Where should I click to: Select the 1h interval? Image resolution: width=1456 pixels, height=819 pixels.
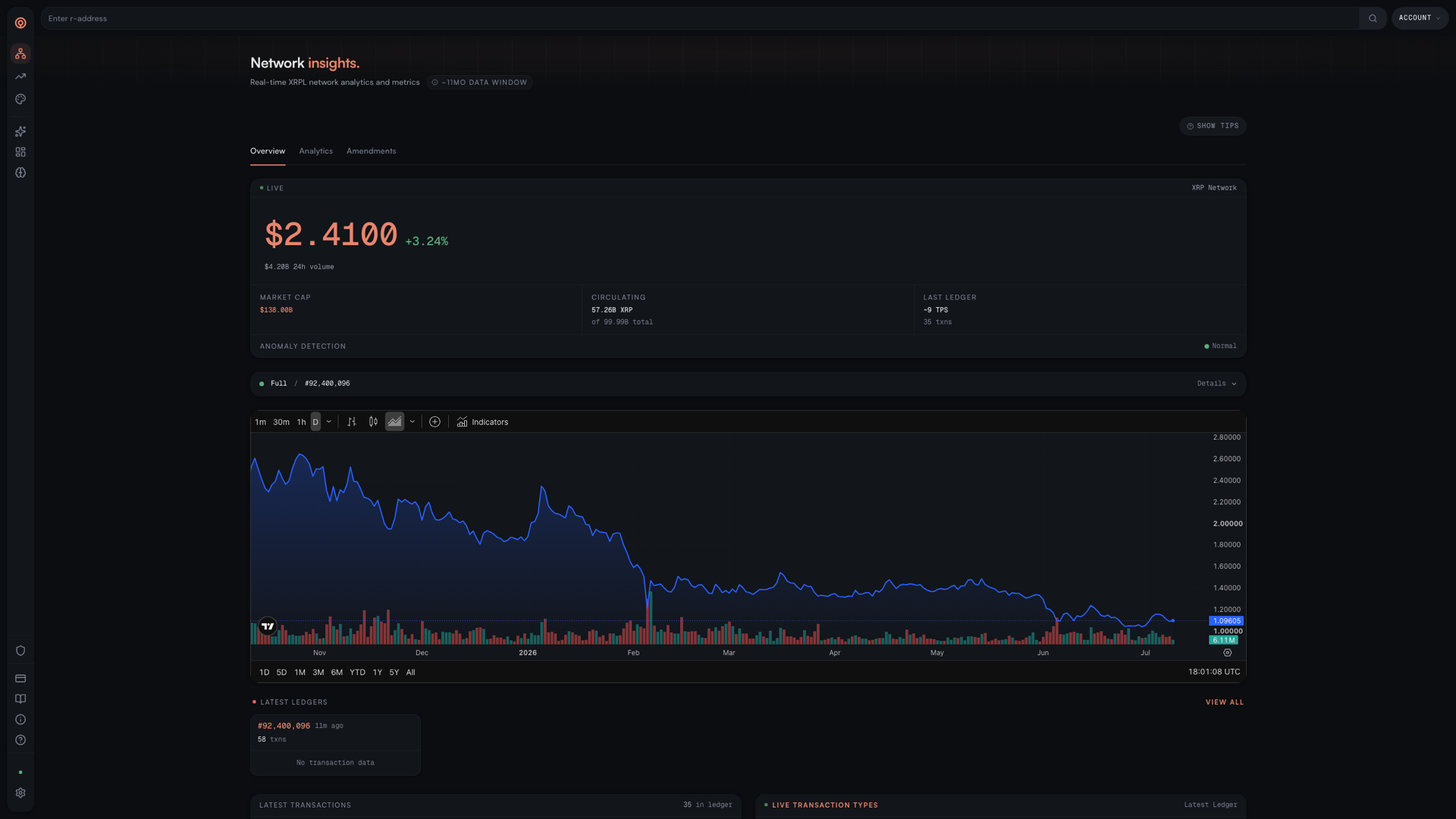pyautogui.click(x=301, y=422)
